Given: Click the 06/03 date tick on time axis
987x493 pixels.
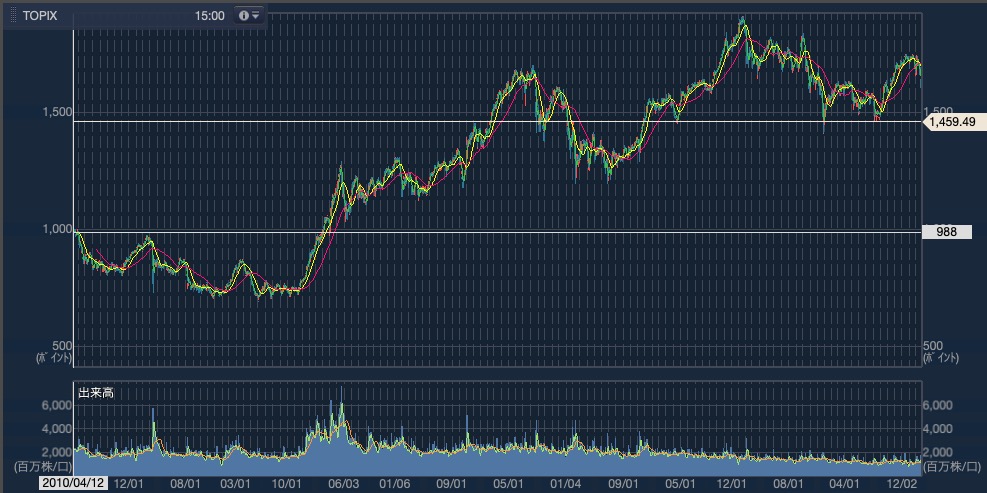Looking at the screenshot, I should click(342, 483).
